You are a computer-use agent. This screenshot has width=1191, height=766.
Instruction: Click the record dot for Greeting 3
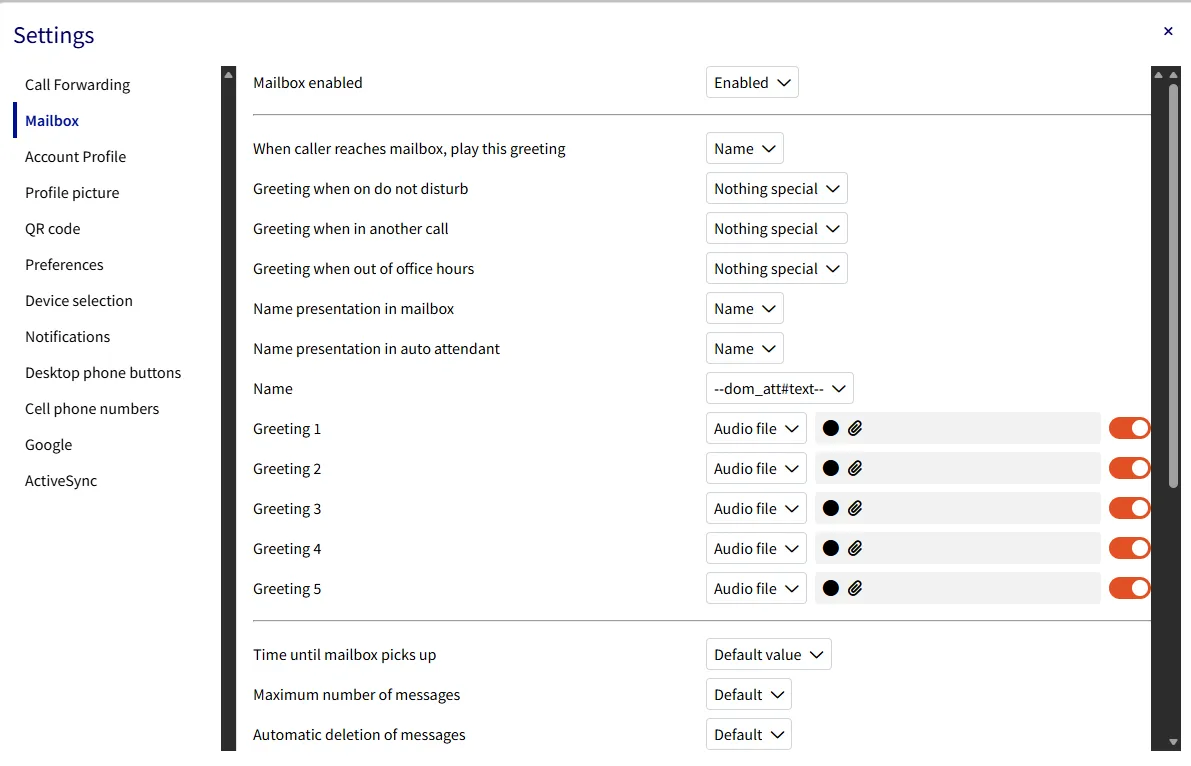(831, 508)
